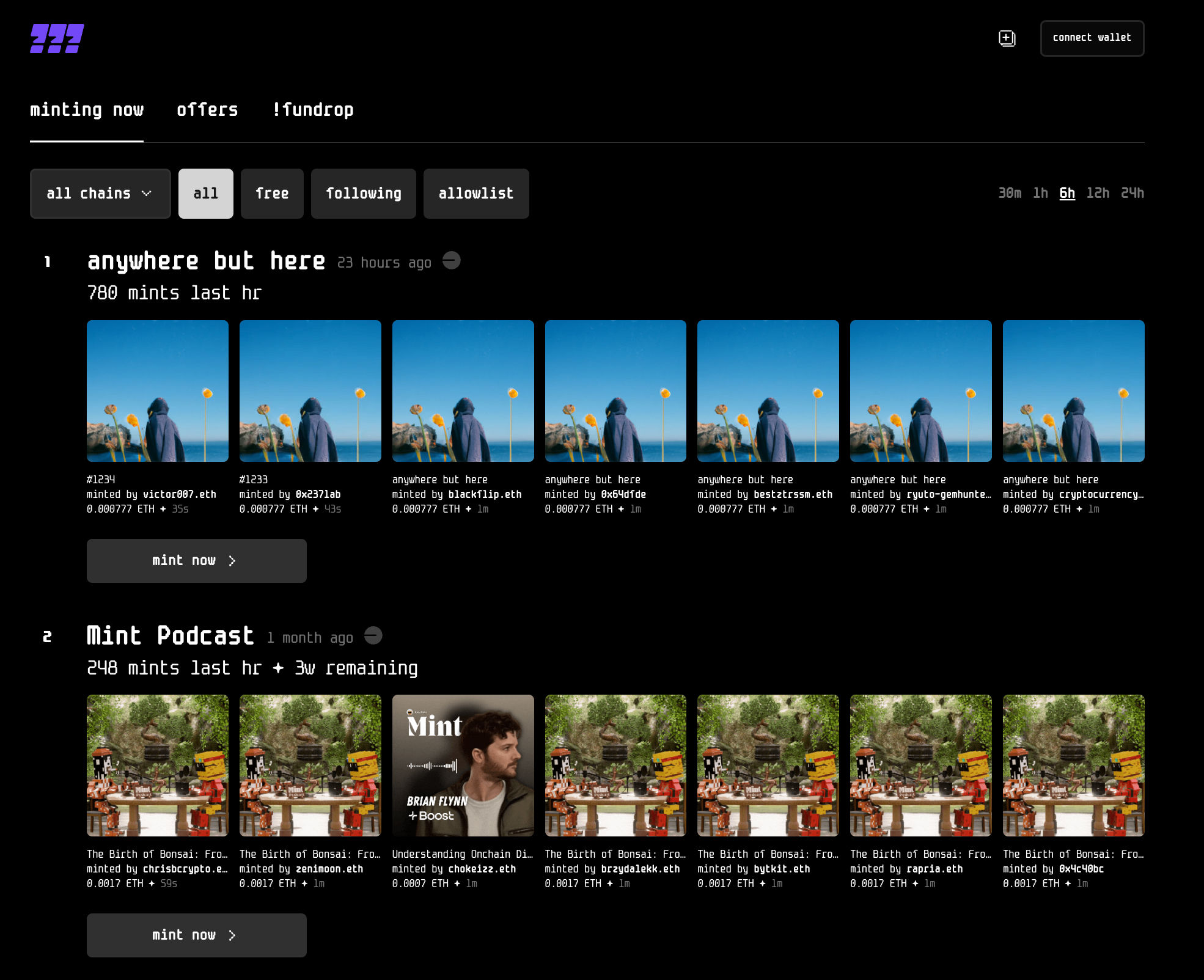Open the 0x2371ab minter profile
Image resolution: width=1204 pixels, height=980 pixels.
(318, 494)
